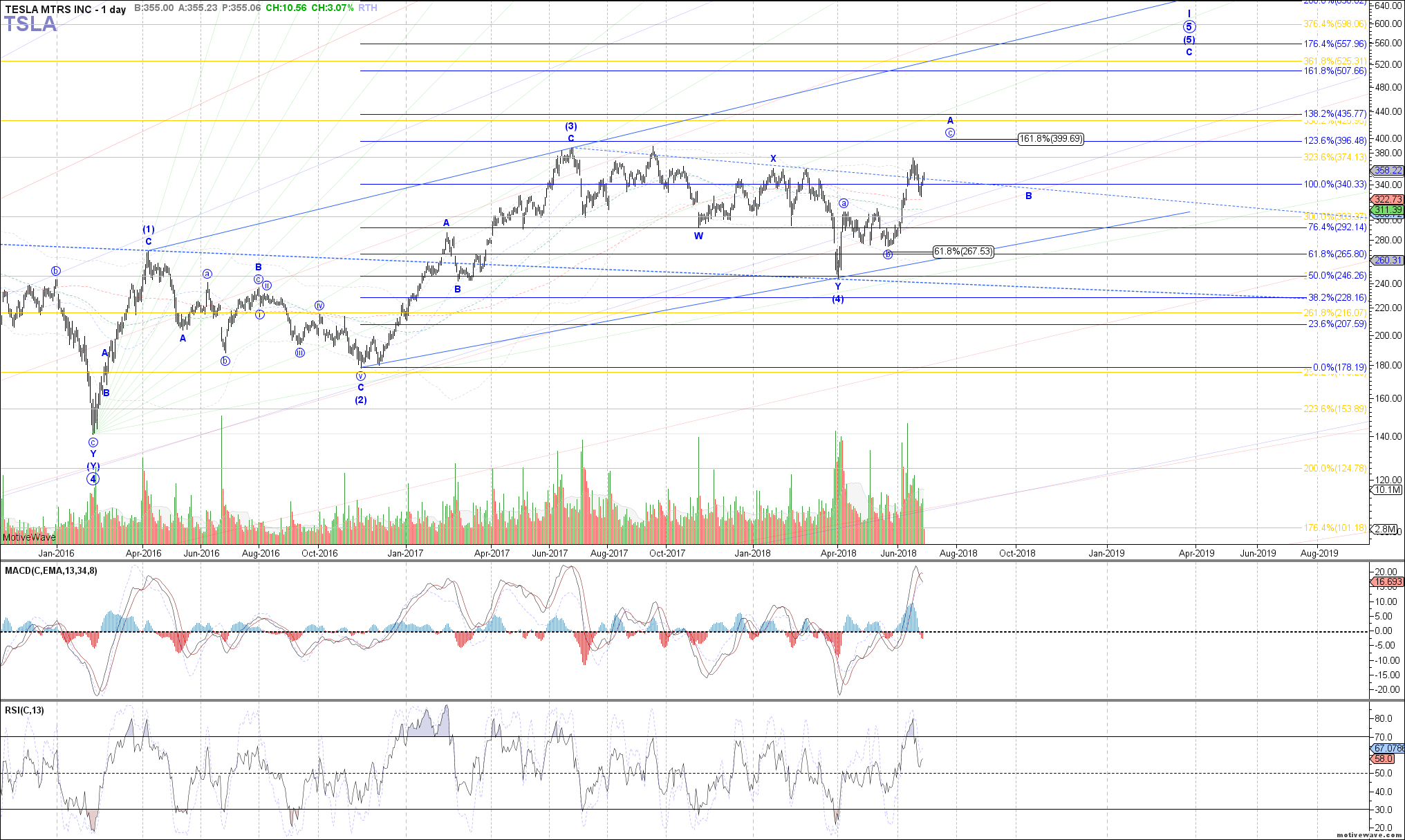Click the 260.31 price axis marker
The image size is (1405, 840).
tap(1387, 261)
